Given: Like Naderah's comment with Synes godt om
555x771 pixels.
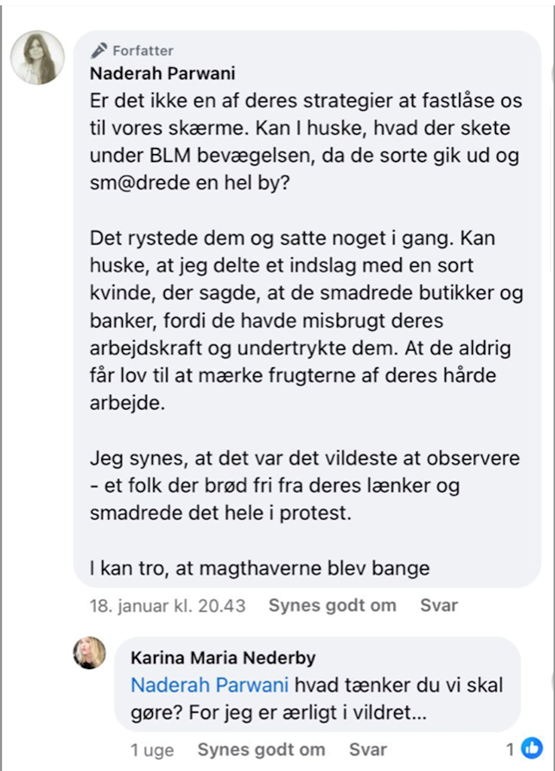Looking at the screenshot, I should point(332,605).
